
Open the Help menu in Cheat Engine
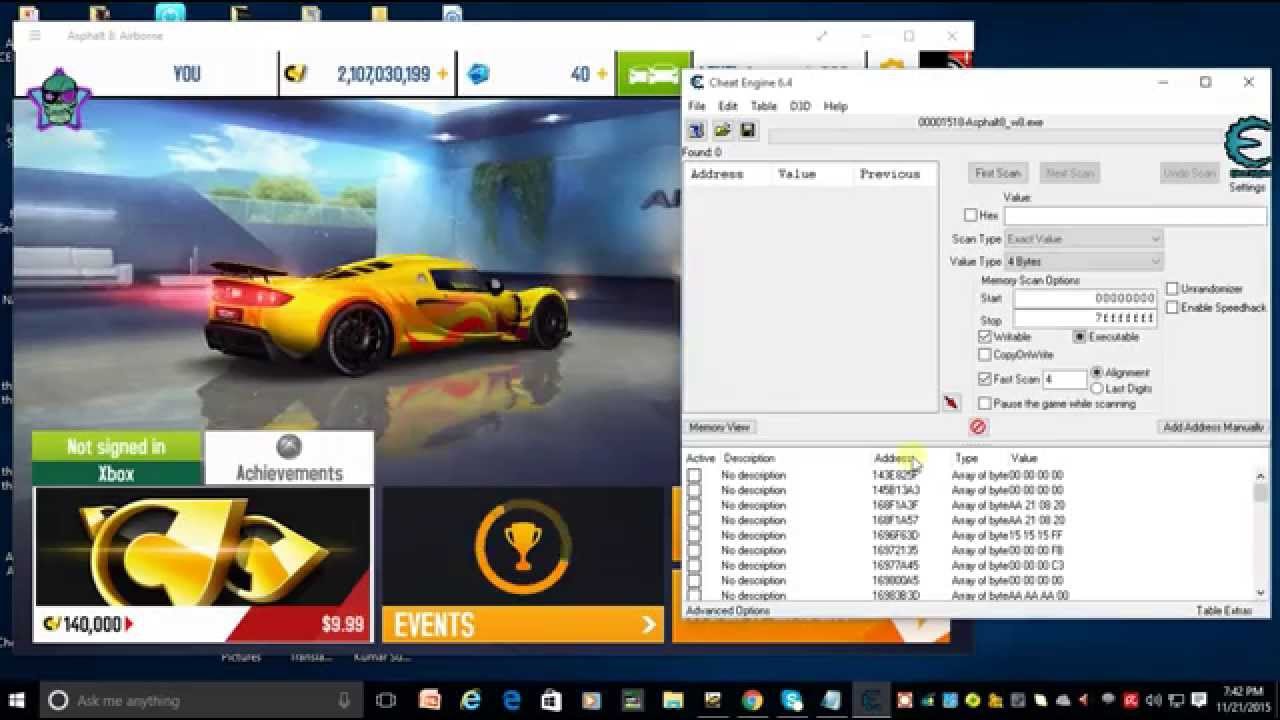(x=835, y=106)
